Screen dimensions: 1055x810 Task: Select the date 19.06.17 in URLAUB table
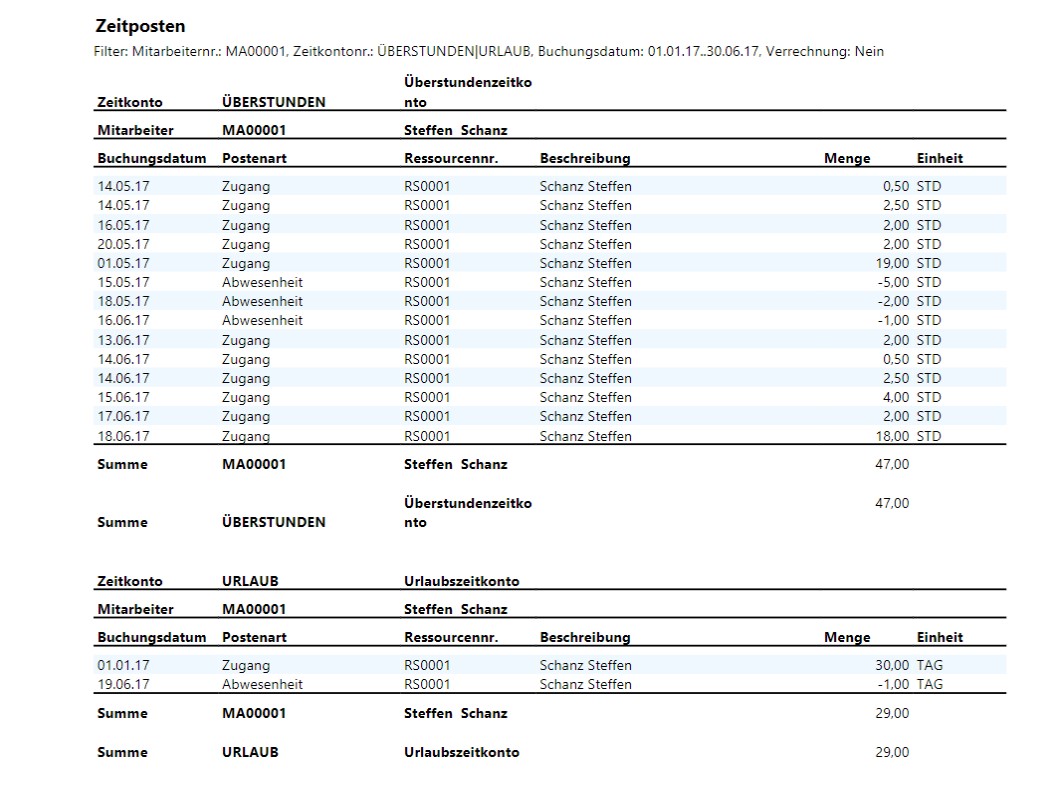coord(123,684)
